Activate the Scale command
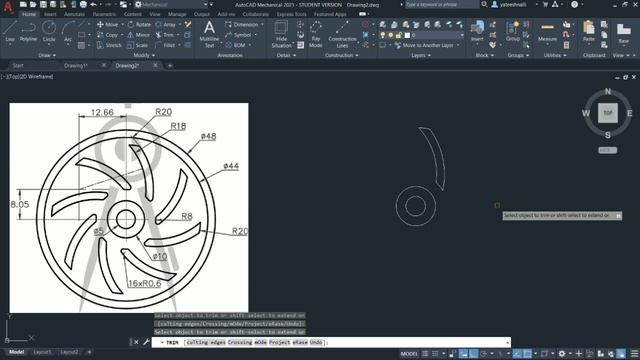The height and width of the screenshot is (360, 640). [x=138, y=45]
